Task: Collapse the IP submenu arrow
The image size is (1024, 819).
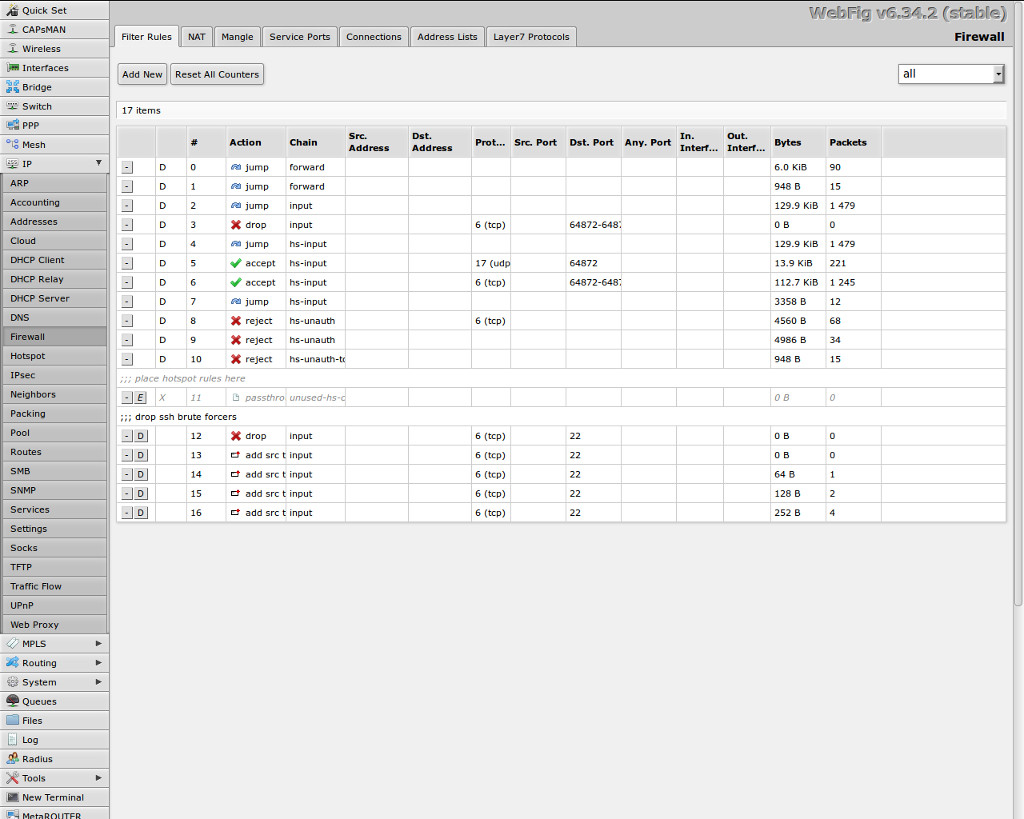Action: pos(98,163)
